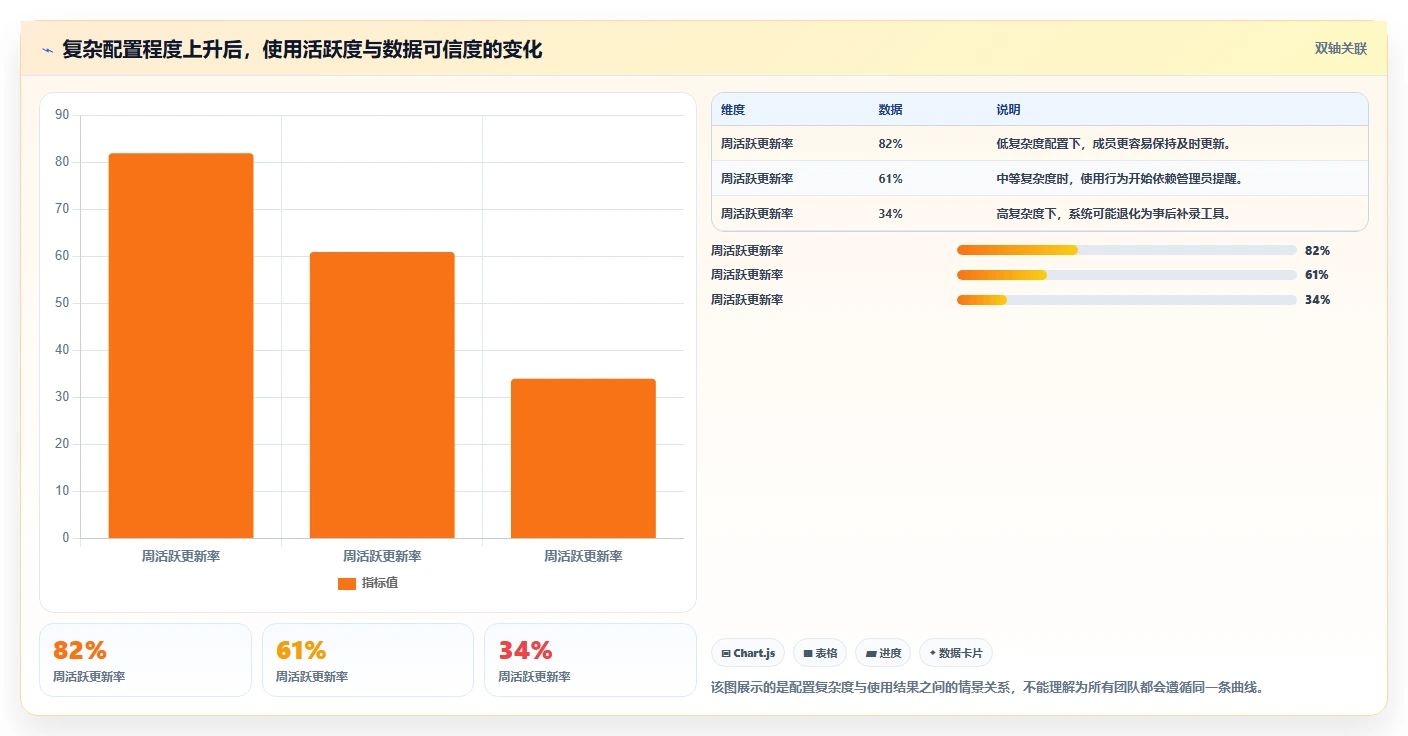This screenshot has width=1408, height=736.
Task: Click the middle chart bar at 61
Action: [x=382, y=395]
